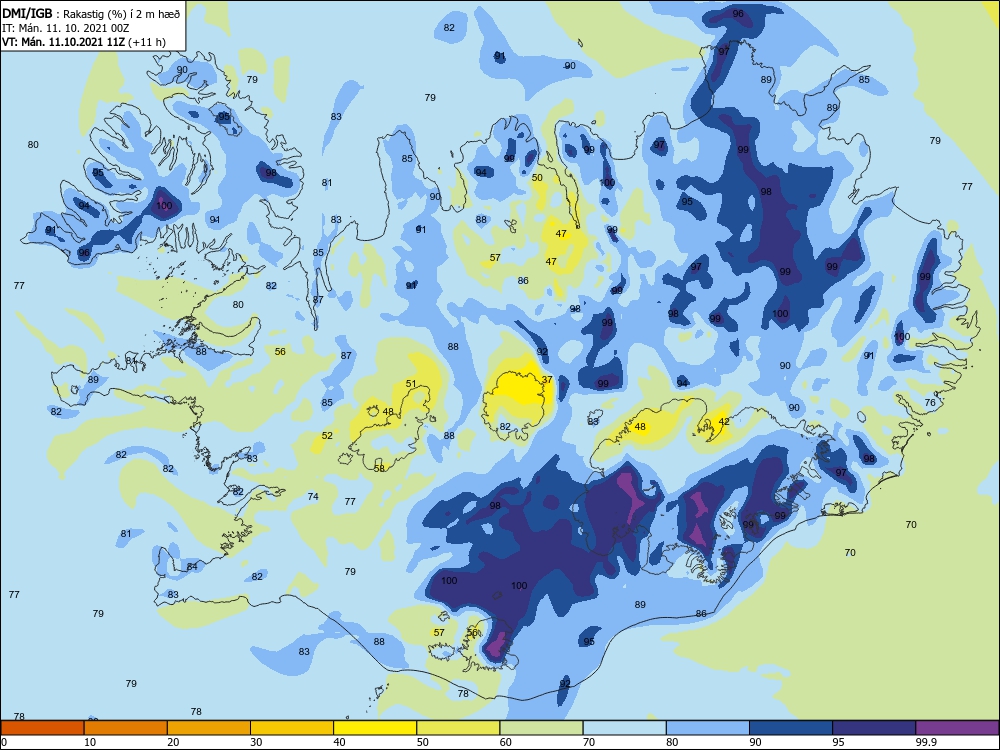1000x750 pixels.
Task: Select the '74' humidity value on the map
Action: click(x=313, y=496)
